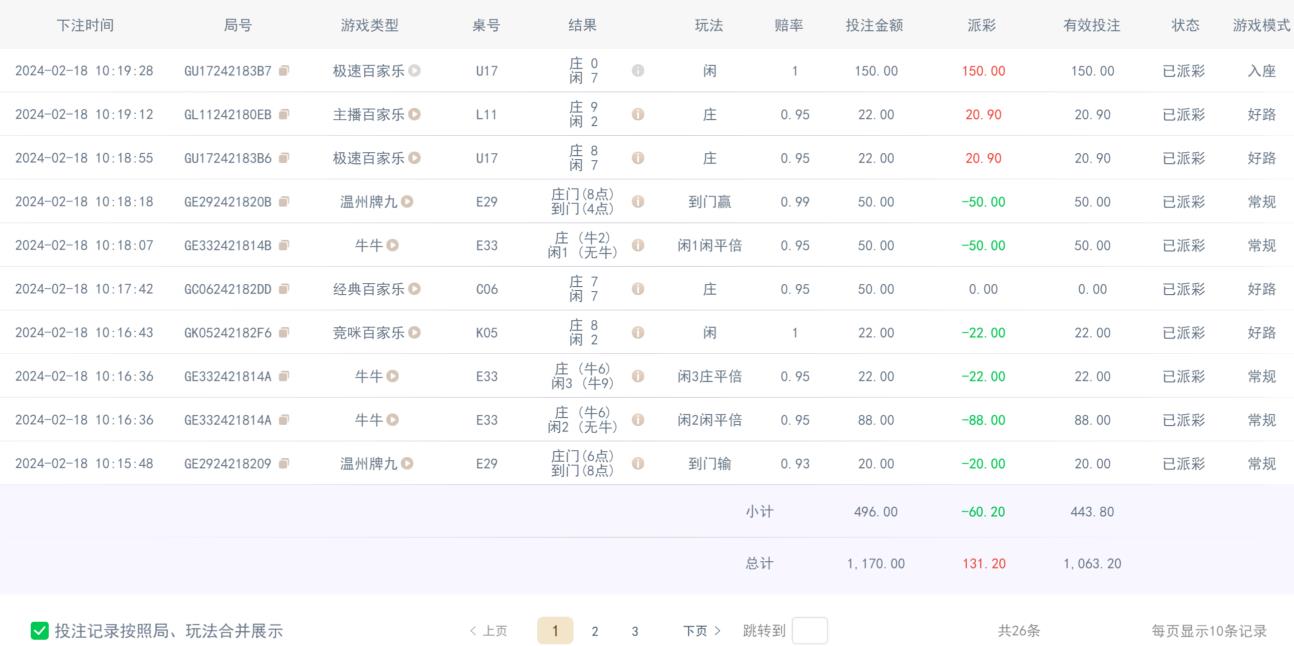Click the 游戏类型 column header
This screenshot has width=1294, height=646.
click(x=370, y=26)
